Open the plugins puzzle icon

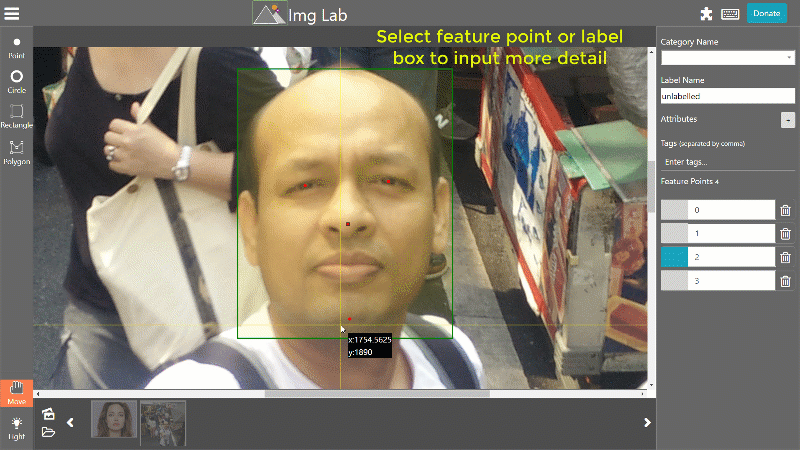706,14
